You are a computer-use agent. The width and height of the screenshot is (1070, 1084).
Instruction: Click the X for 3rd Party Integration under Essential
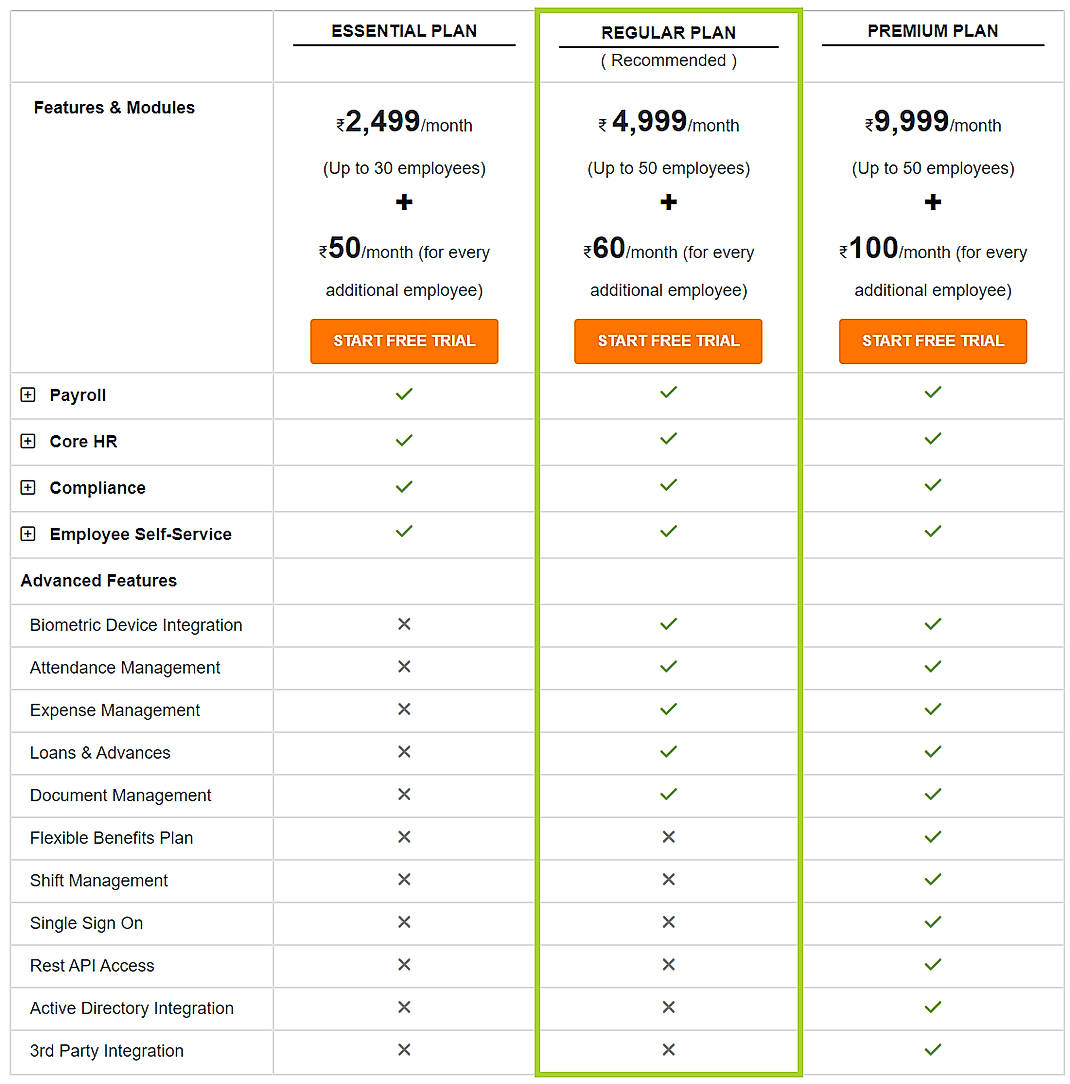coord(403,1050)
